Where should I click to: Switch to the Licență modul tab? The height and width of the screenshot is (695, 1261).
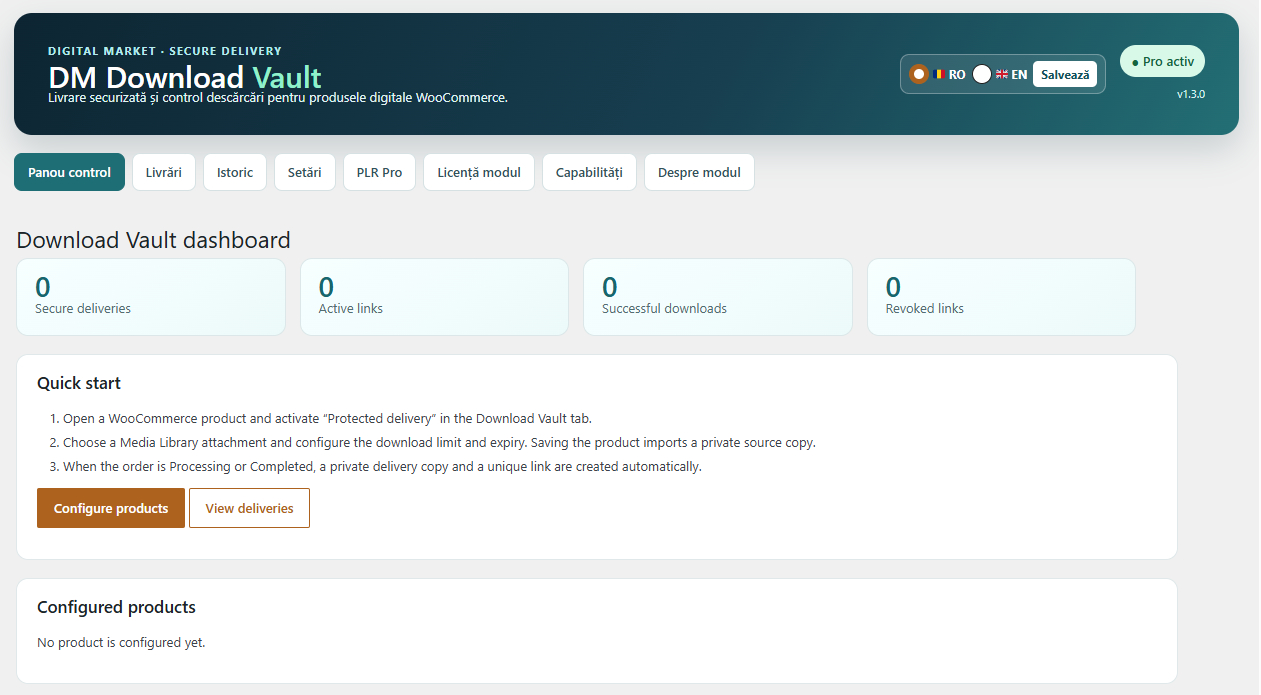479,172
